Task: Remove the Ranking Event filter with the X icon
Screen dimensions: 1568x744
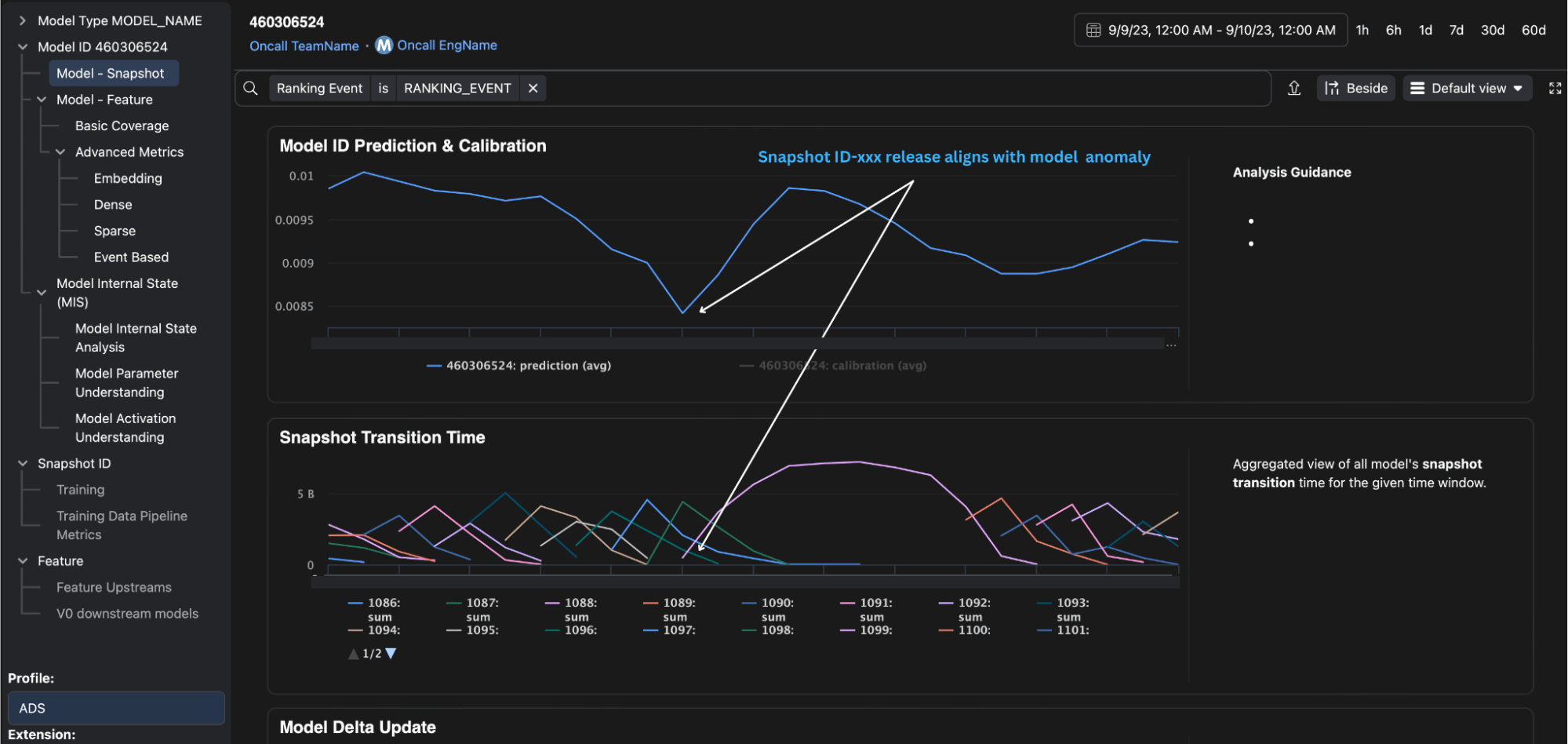Action: pyautogui.click(x=533, y=88)
